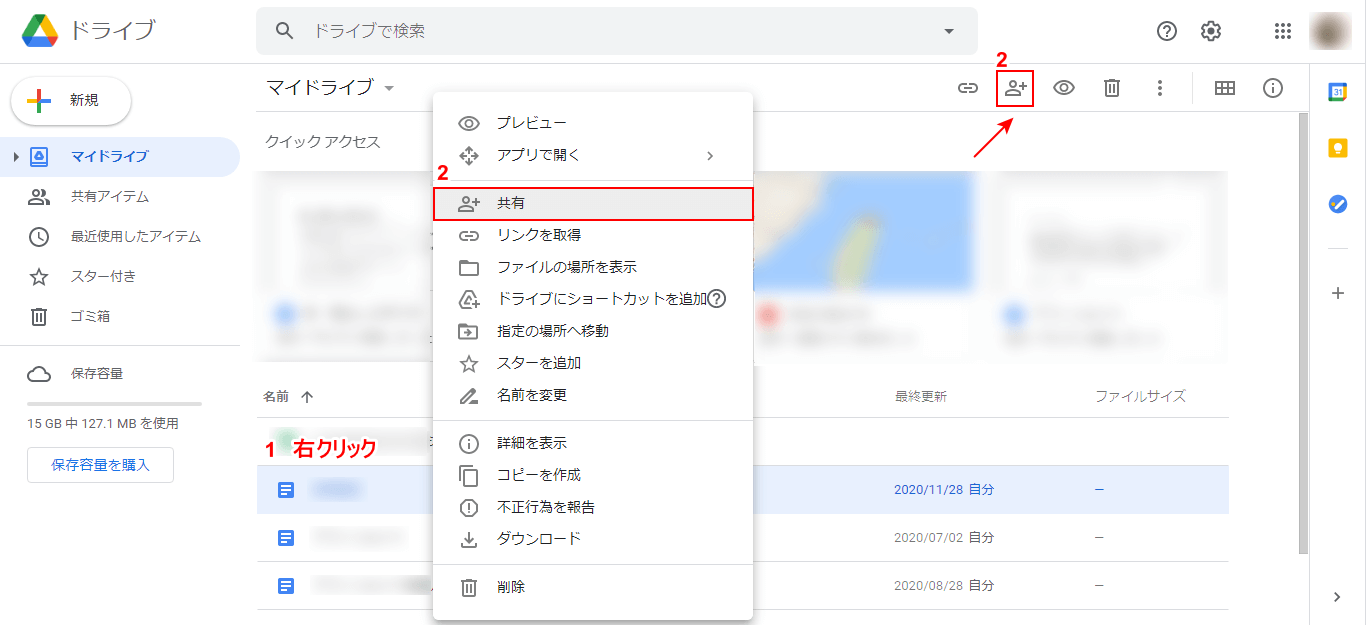The height and width of the screenshot is (625, 1366).
Task: Click the 新規 button
Action: tap(71, 101)
